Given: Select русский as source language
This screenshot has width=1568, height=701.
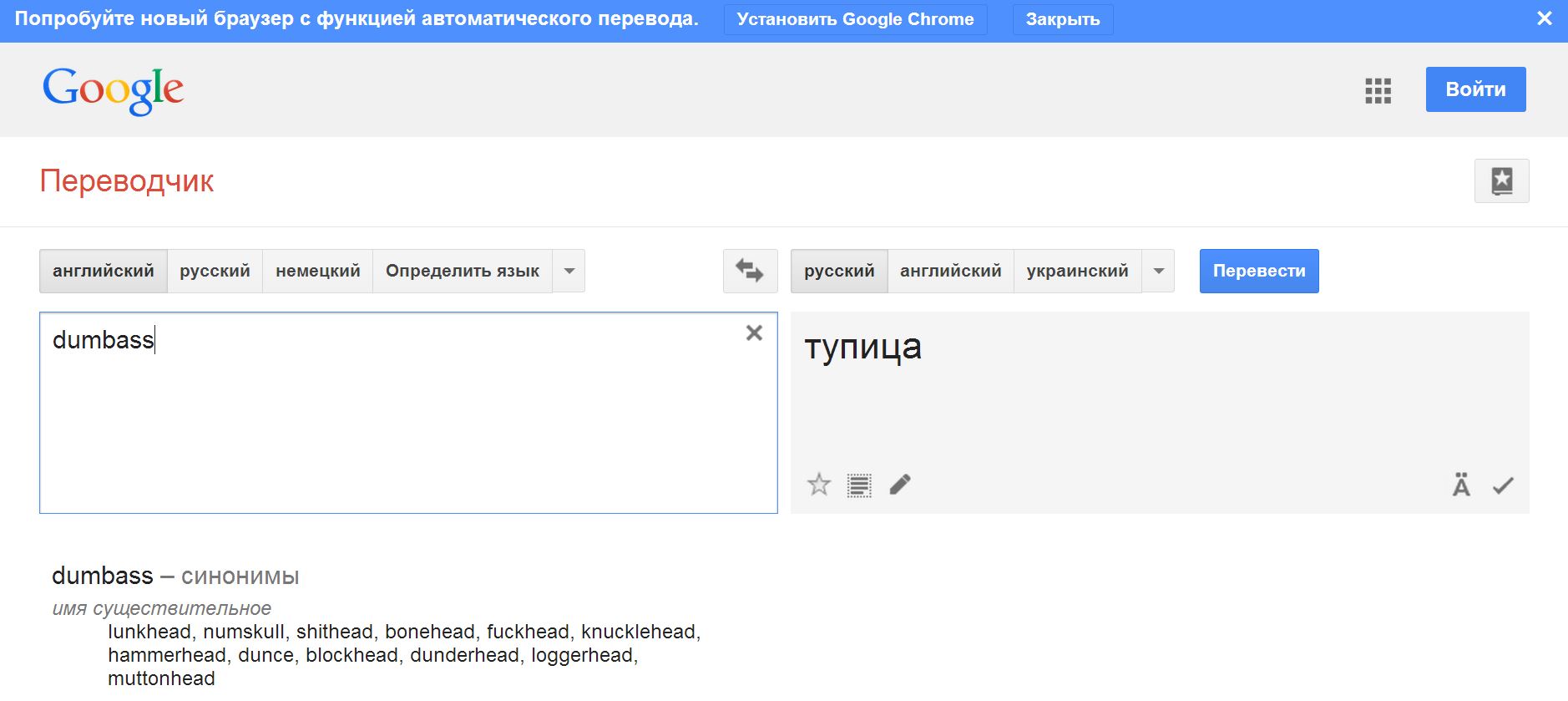Looking at the screenshot, I should (215, 271).
